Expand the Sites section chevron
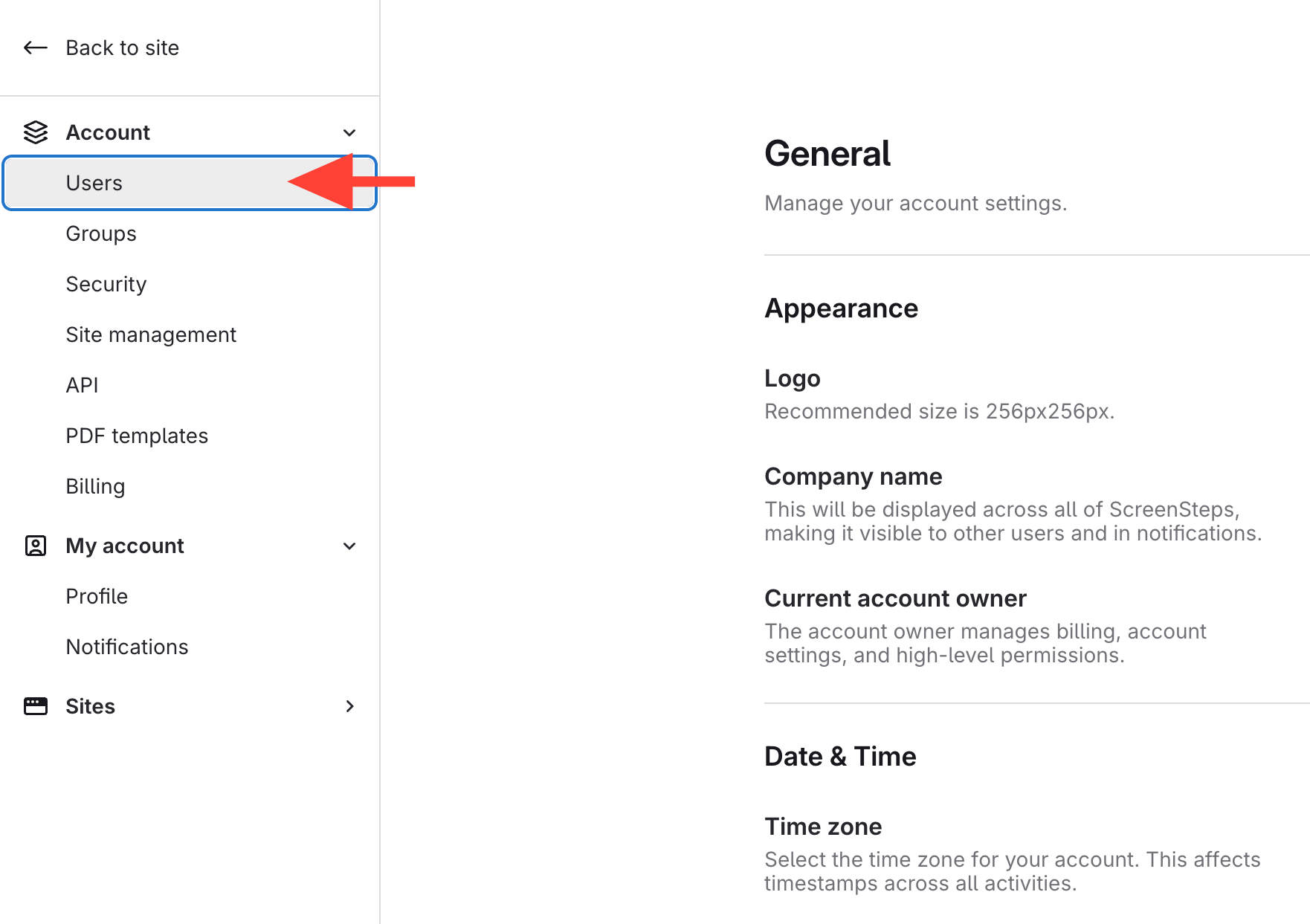 coord(349,706)
